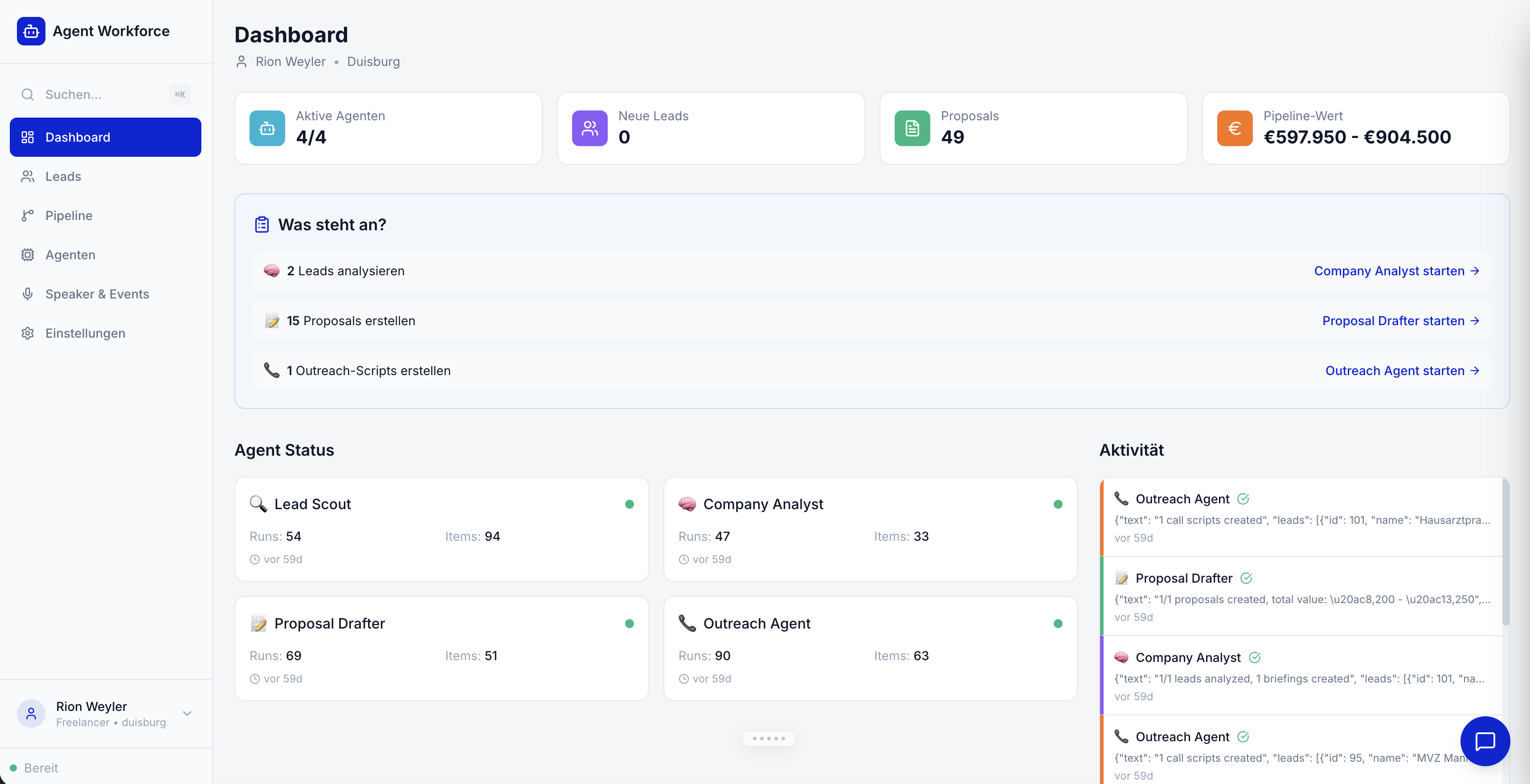
Task: Click the Pipeline branch icon in sidebar
Action: 27,216
